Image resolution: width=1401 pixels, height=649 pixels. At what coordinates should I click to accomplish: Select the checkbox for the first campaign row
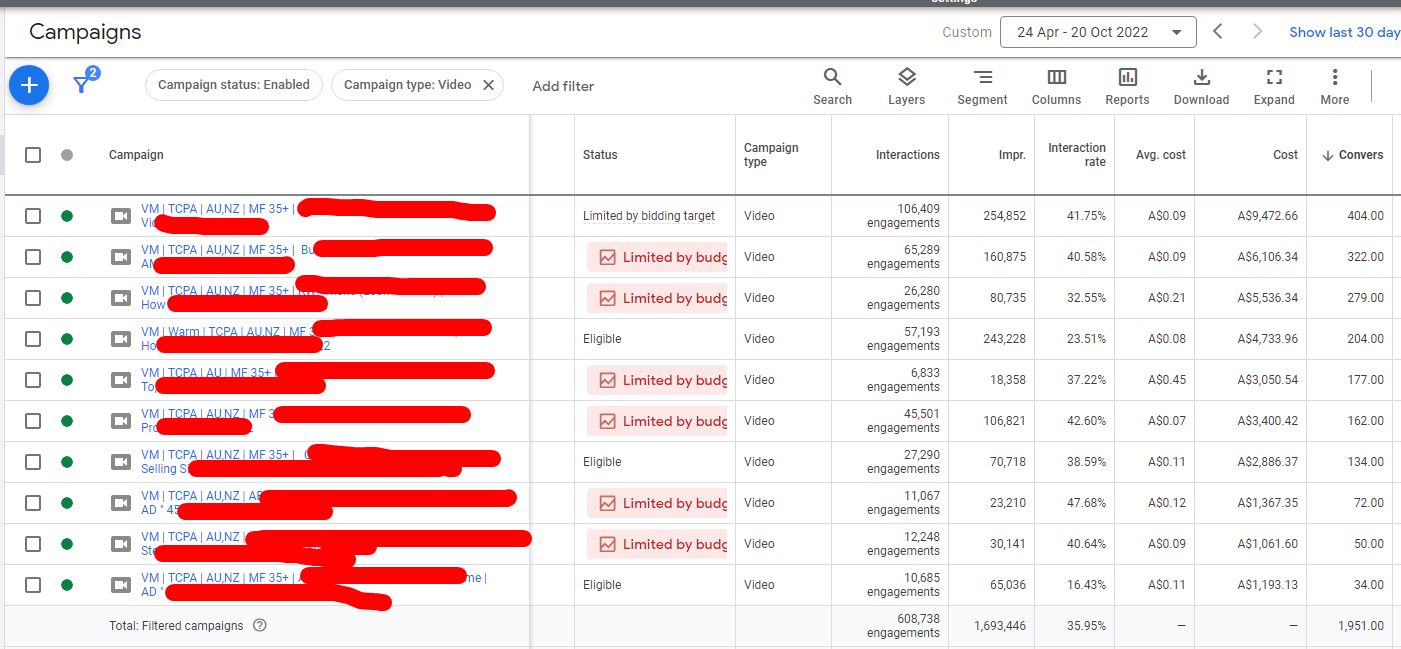[x=33, y=216]
